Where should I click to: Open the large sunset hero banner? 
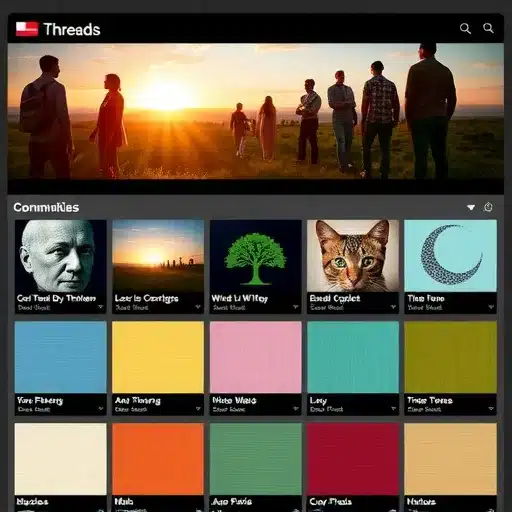tap(256, 112)
